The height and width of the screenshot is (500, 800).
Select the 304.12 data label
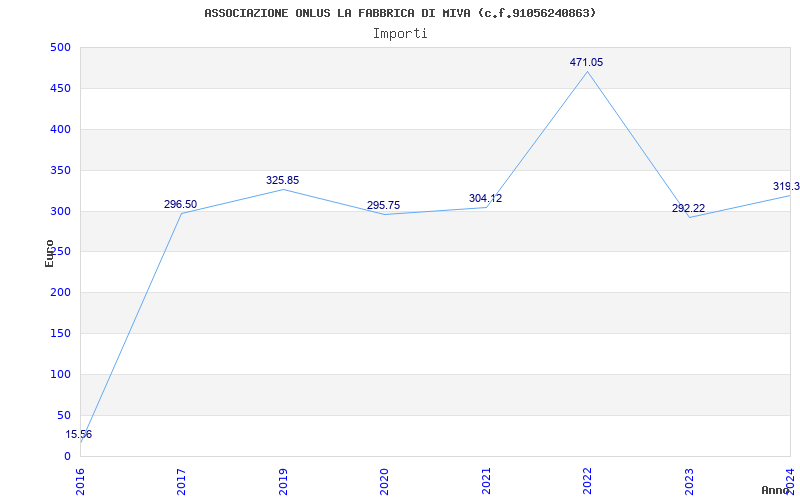pyautogui.click(x=485, y=198)
